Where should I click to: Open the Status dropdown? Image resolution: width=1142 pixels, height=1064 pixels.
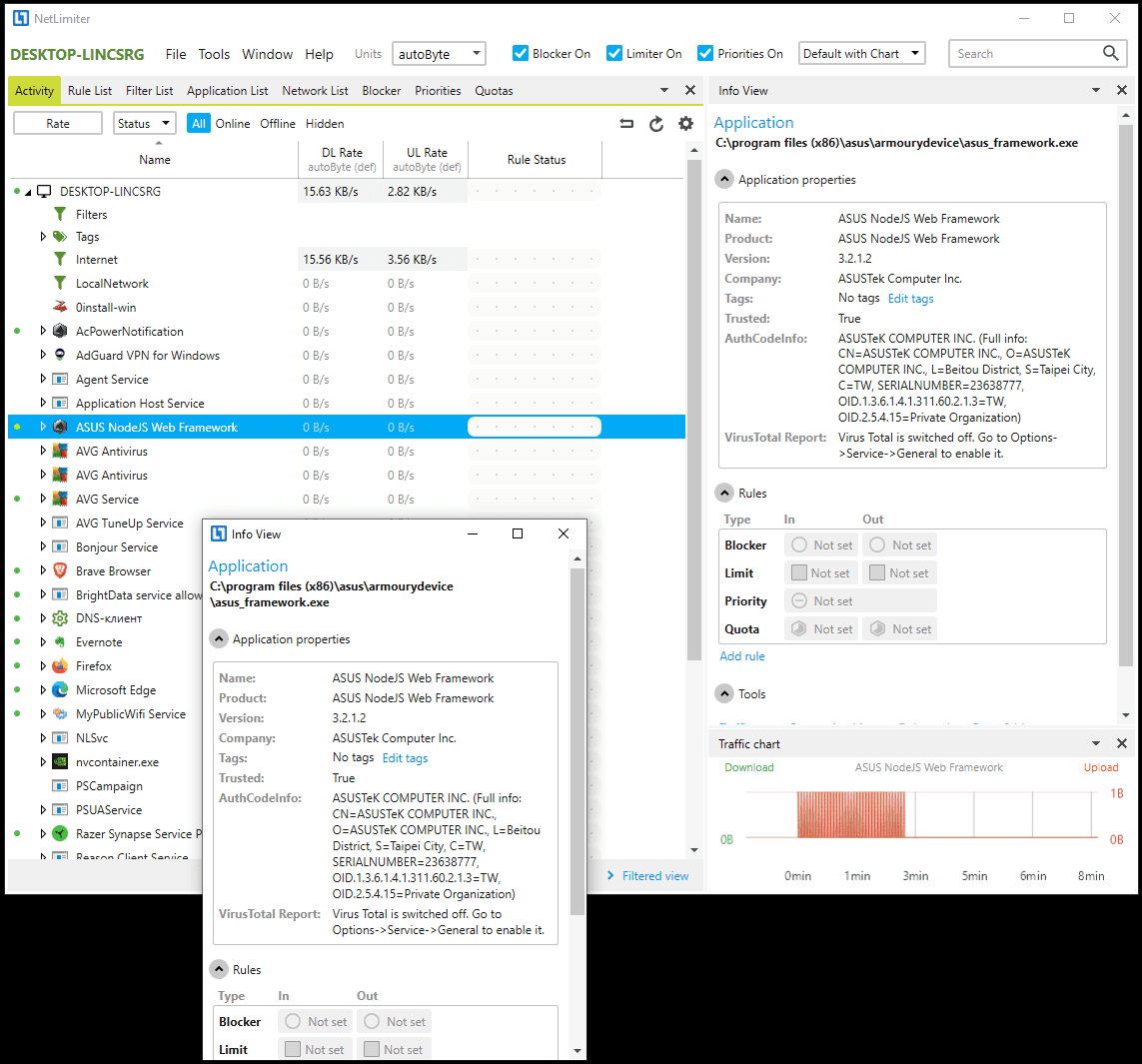coord(145,123)
